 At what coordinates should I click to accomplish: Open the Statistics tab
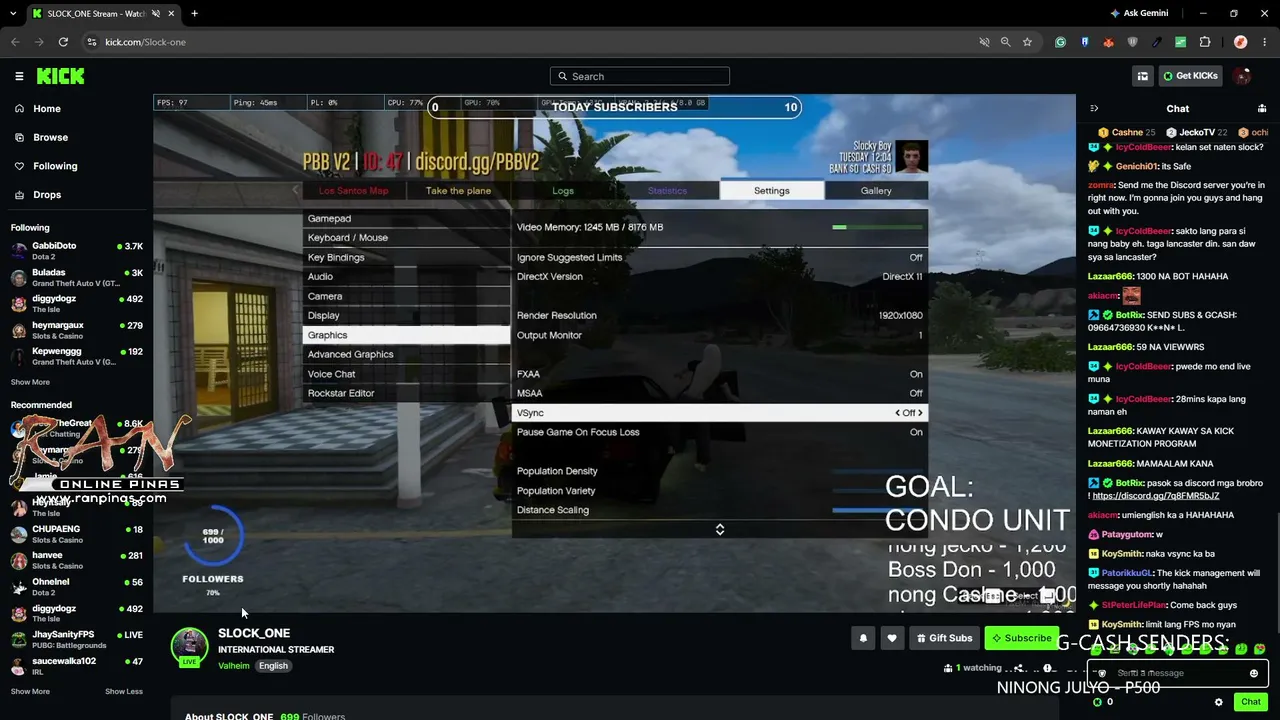667,190
